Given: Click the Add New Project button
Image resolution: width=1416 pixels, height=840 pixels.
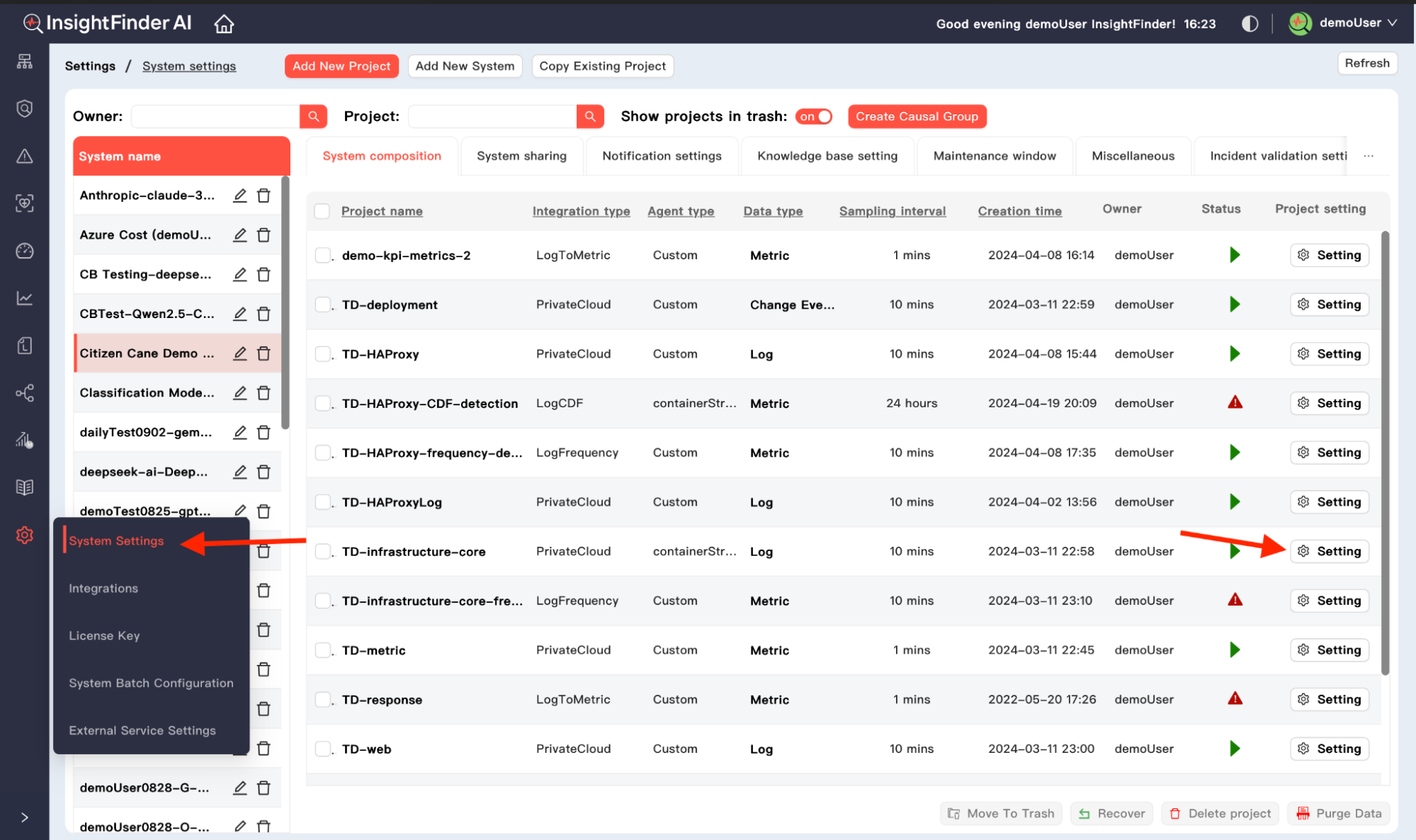Looking at the screenshot, I should (341, 66).
